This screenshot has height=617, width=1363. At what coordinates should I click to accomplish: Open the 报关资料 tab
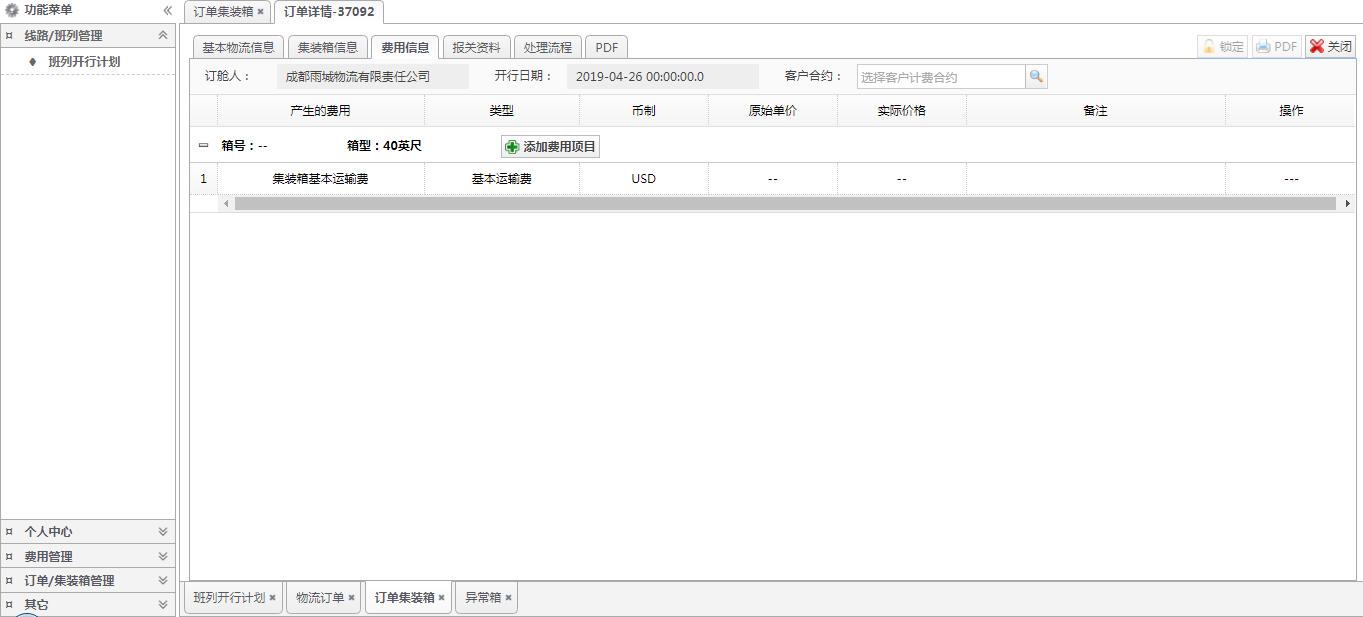coord(476,47)
